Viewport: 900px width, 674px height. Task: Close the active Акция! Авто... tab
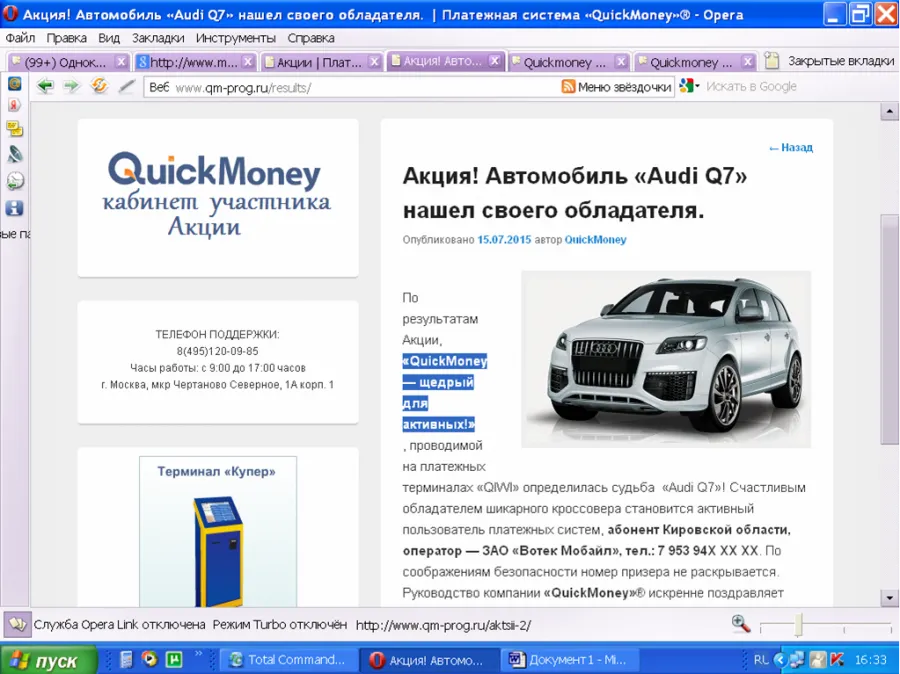[x=495, y=60]
